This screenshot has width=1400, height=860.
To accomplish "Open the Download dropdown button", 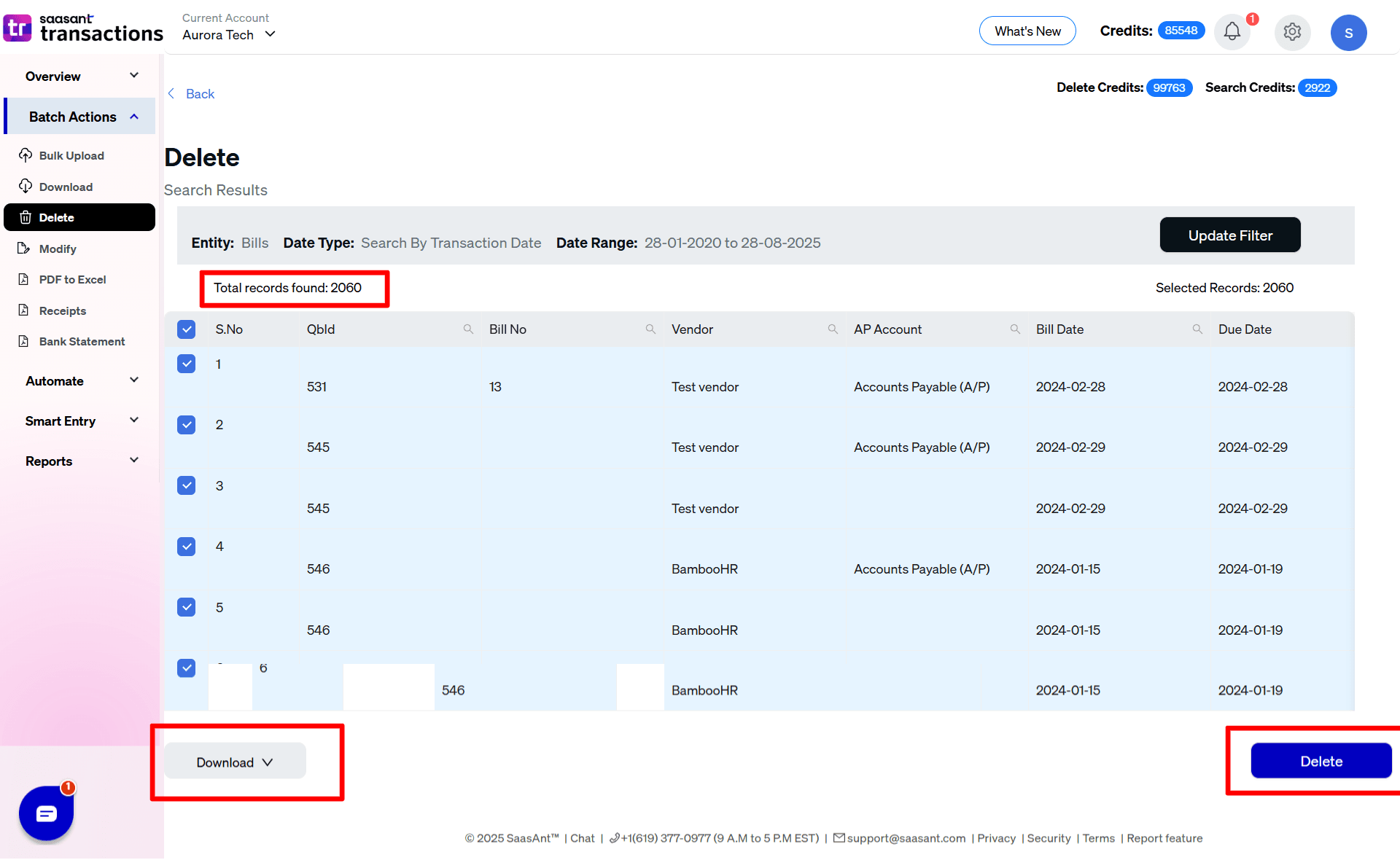I will [x=235, y=762].
